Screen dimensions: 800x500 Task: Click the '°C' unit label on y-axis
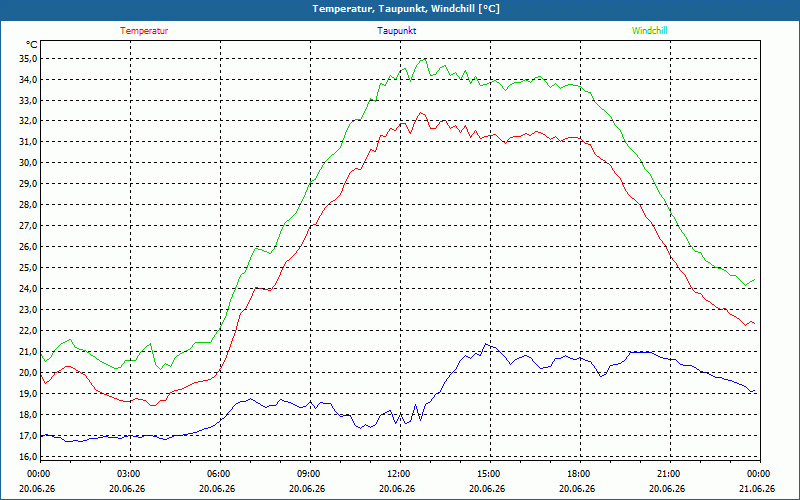32,45
